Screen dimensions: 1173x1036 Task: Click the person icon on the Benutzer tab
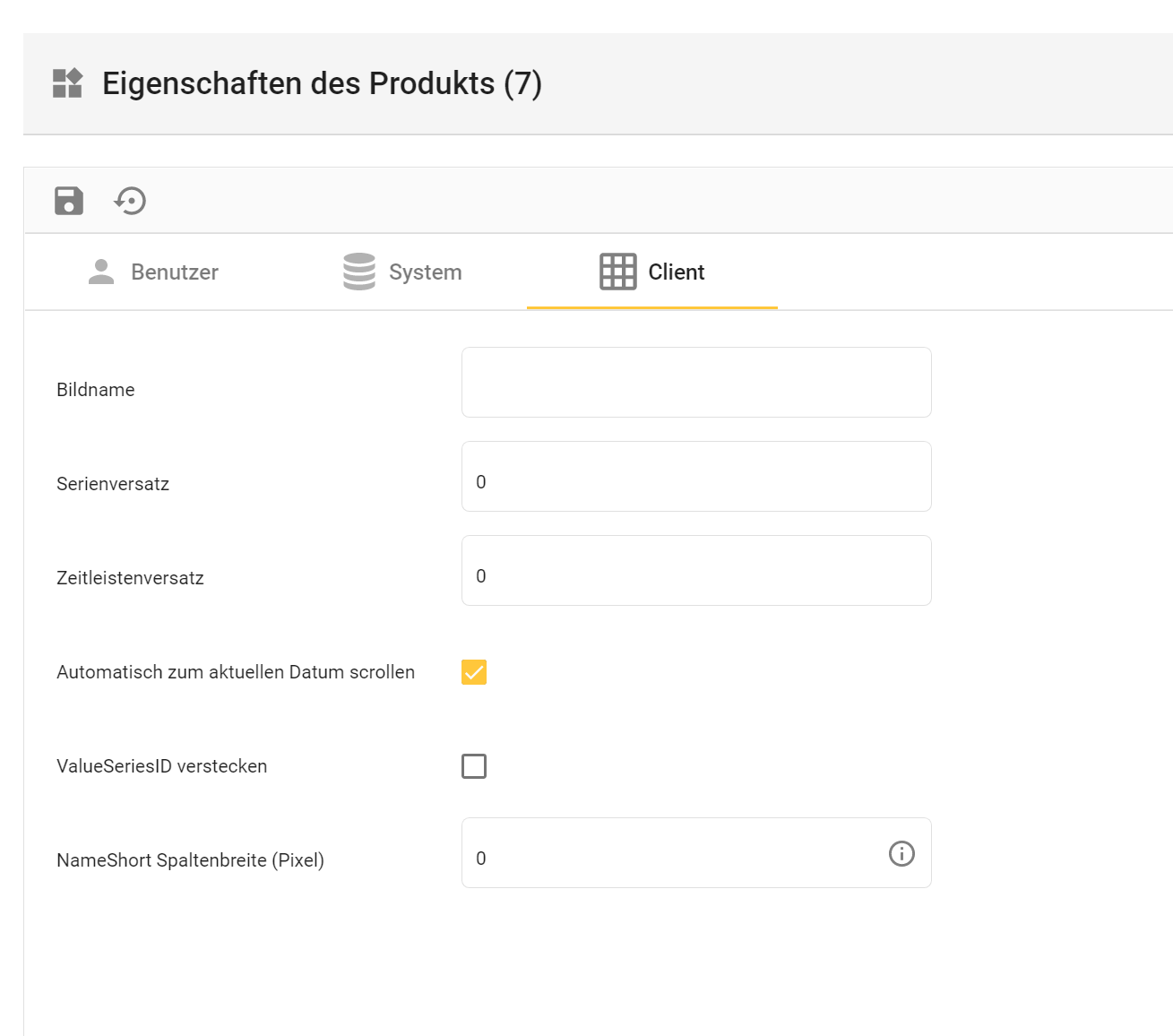tap(100, 271)
